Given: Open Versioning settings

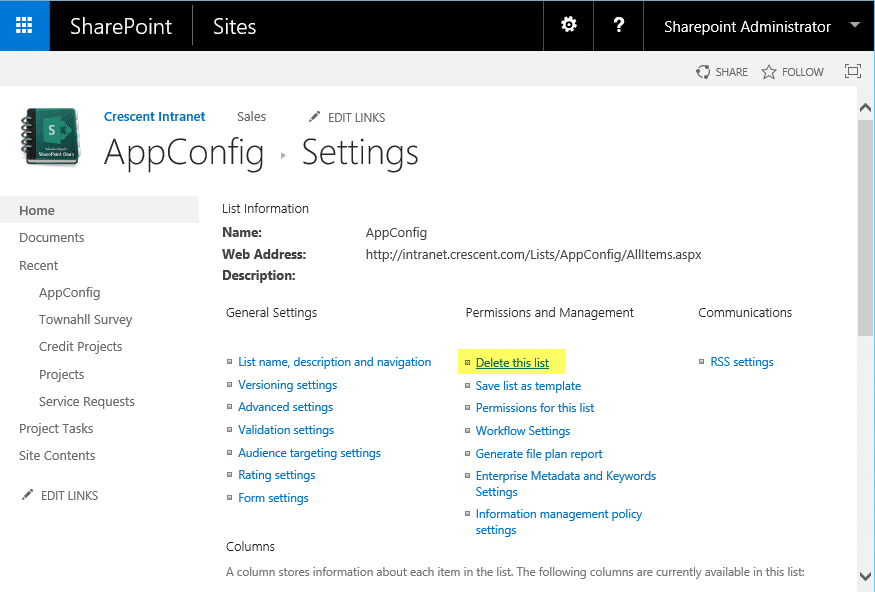Looking at the screenshot, I should tap(287, 384).
